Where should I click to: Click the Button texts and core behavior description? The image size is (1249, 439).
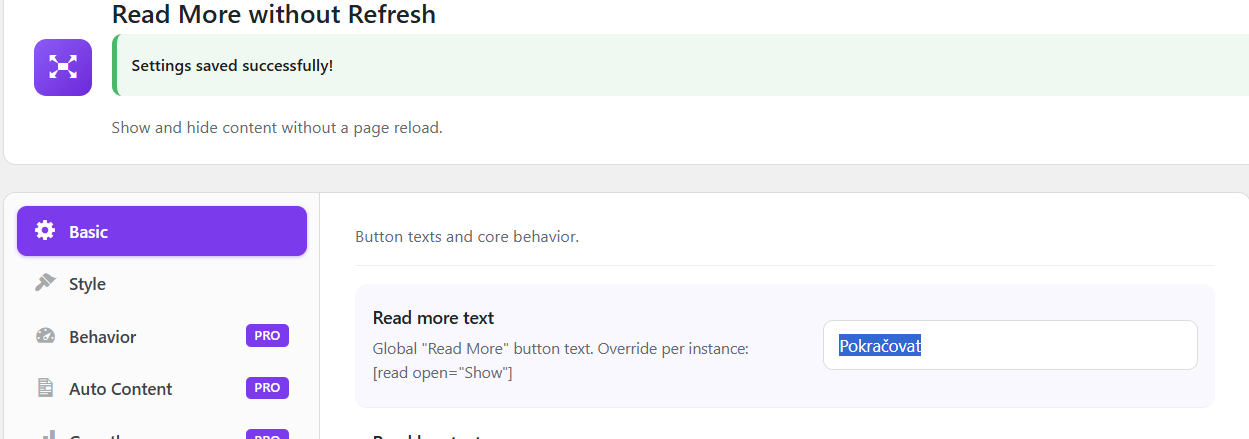point(467,237)
